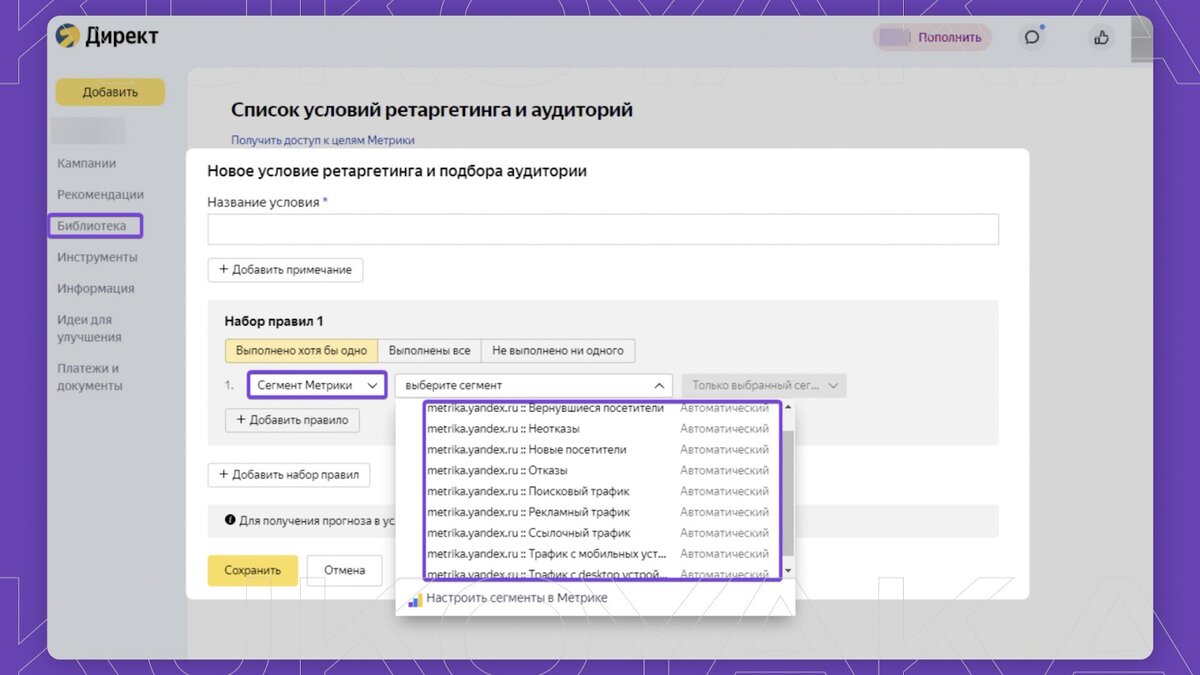Viewport: 1200px width, 675px height.
Task: Click the Добавить правило button
Action: pos(292,420)
